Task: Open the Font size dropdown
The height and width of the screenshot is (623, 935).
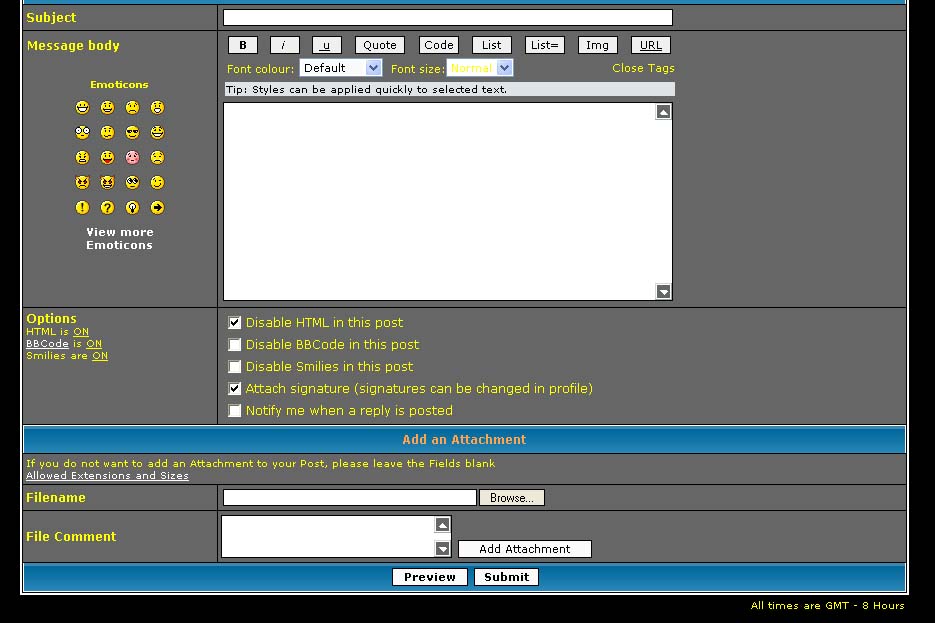Action: coord(479,68)
